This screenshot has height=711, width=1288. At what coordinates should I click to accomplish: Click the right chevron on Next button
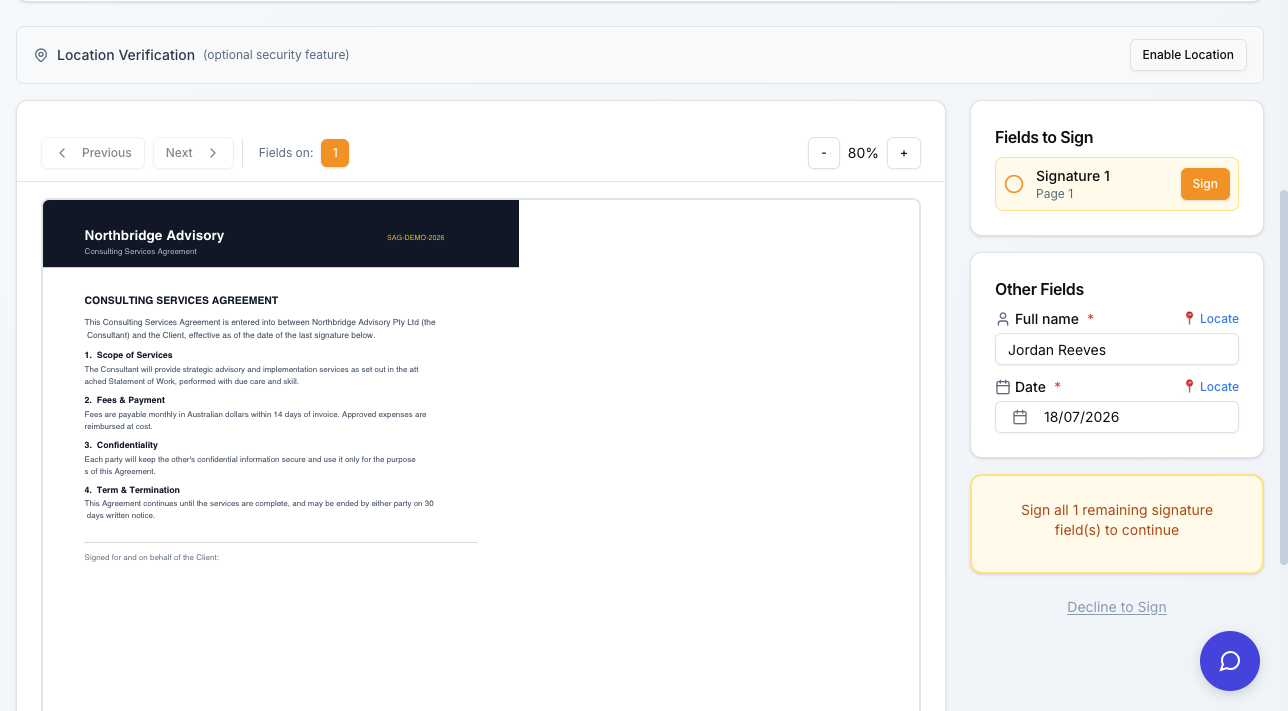pyautogui.click(x=213, y=153)
